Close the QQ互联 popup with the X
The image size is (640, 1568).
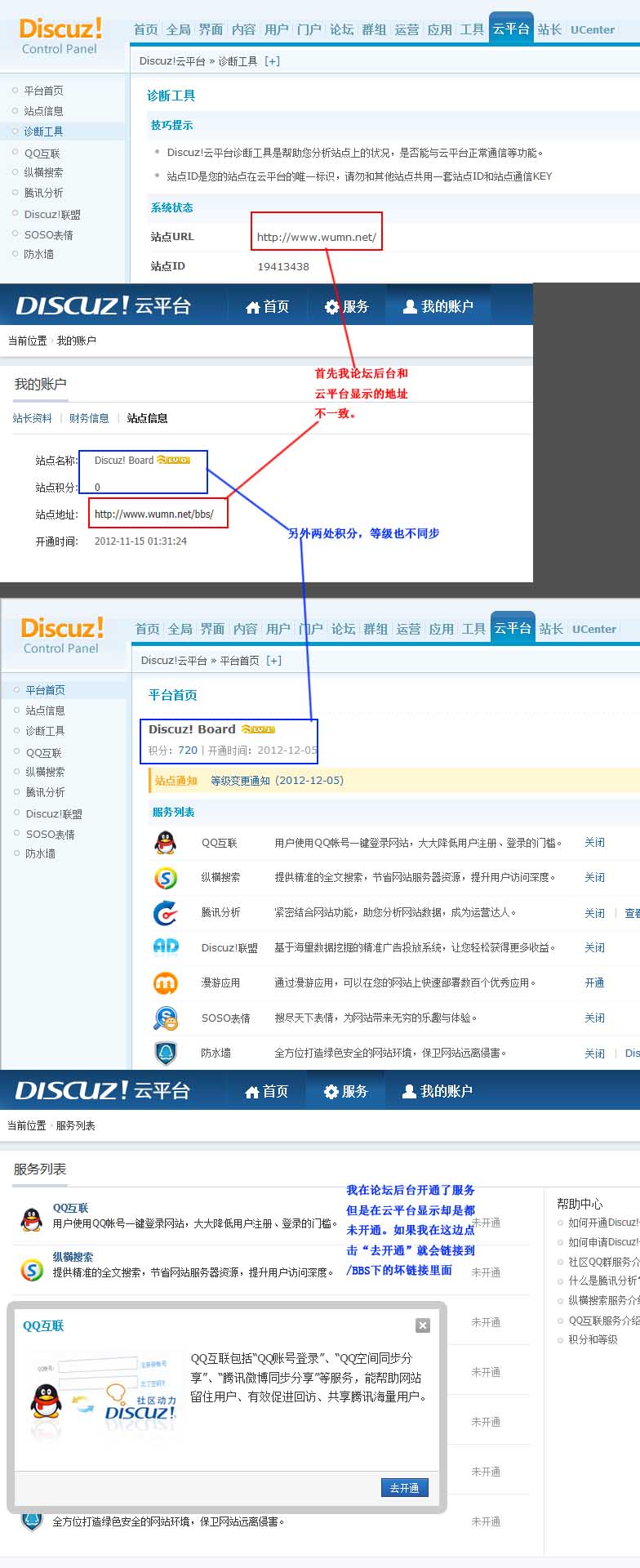(423, 1325)
